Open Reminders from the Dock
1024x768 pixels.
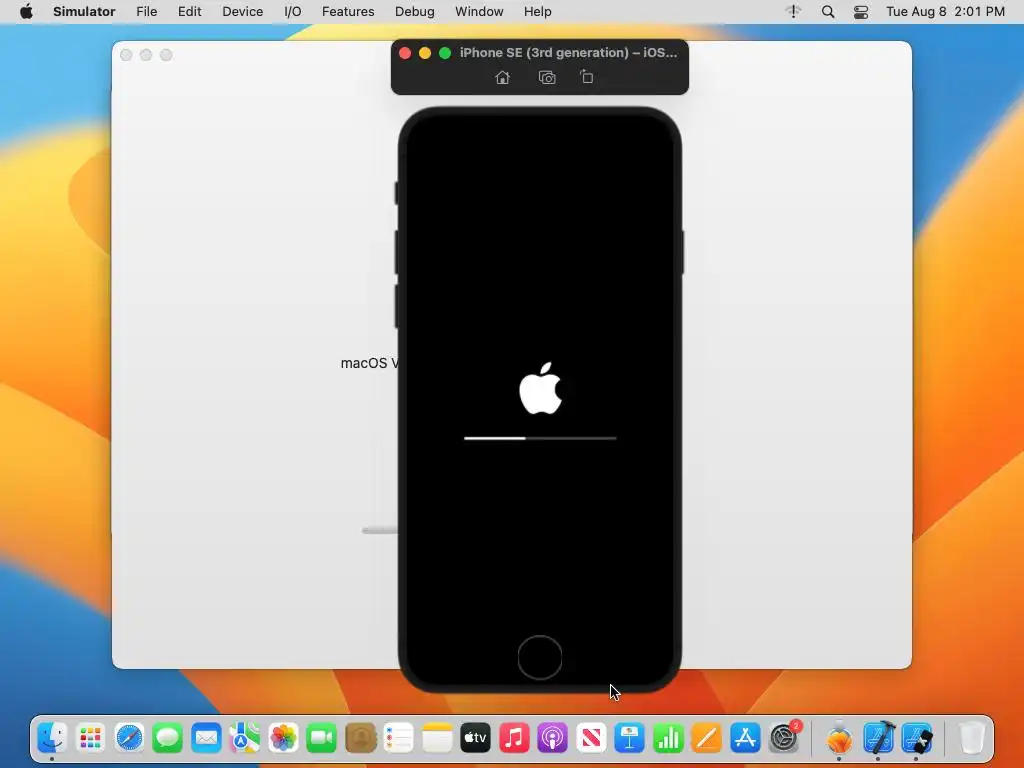(x=398, y=738)
